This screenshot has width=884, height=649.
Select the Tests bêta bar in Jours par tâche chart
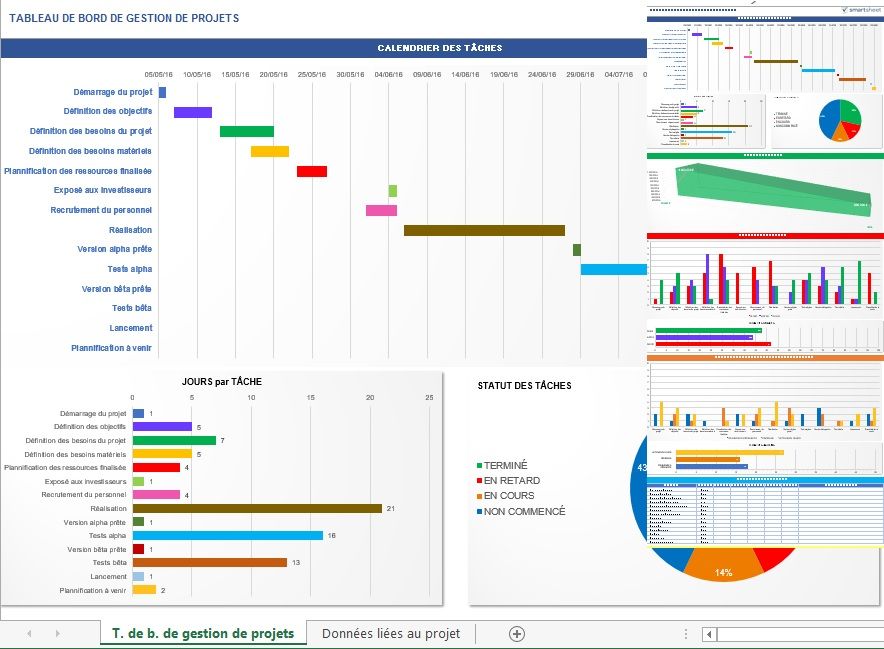click(x=209, y=562)
